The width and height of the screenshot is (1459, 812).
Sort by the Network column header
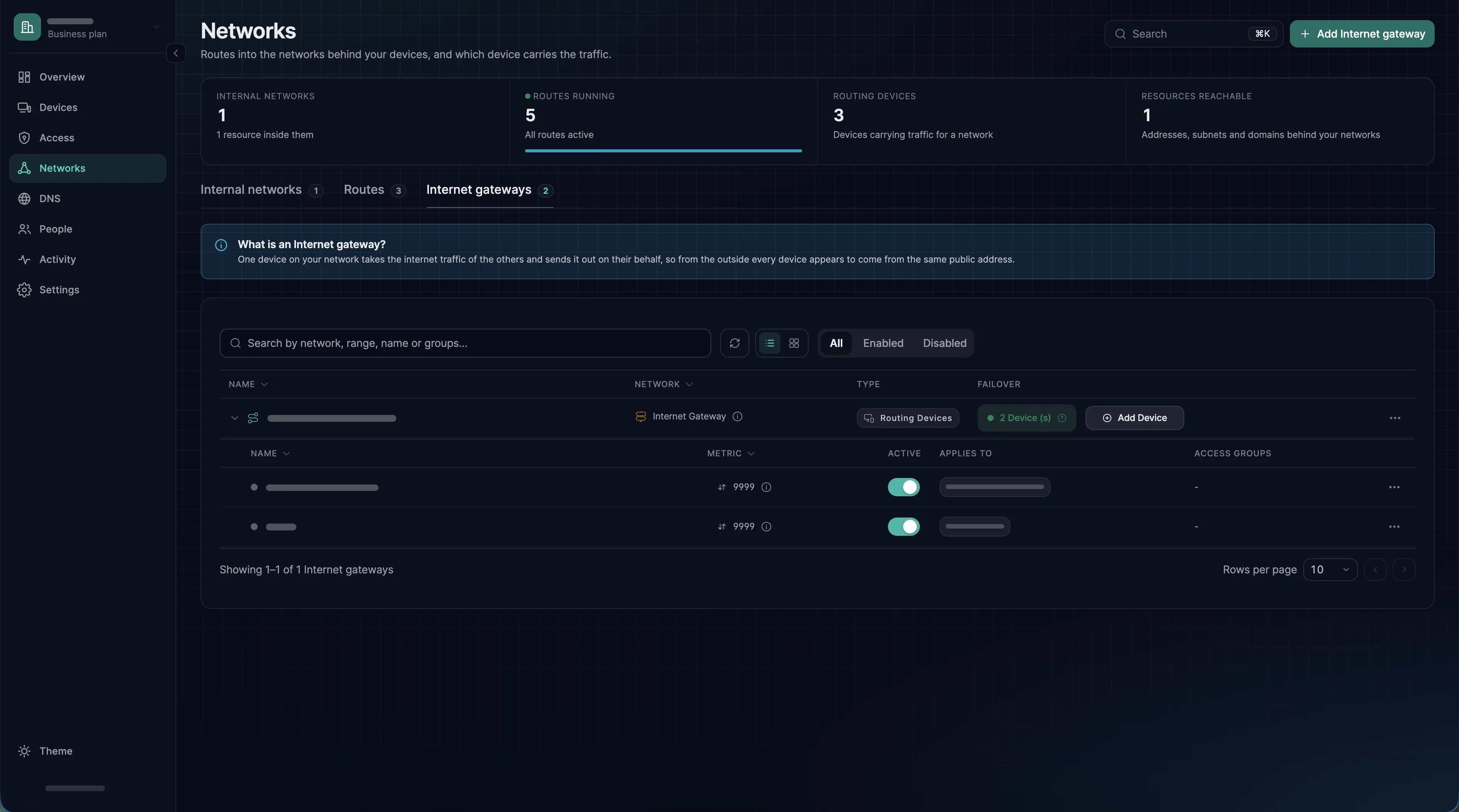663,385
